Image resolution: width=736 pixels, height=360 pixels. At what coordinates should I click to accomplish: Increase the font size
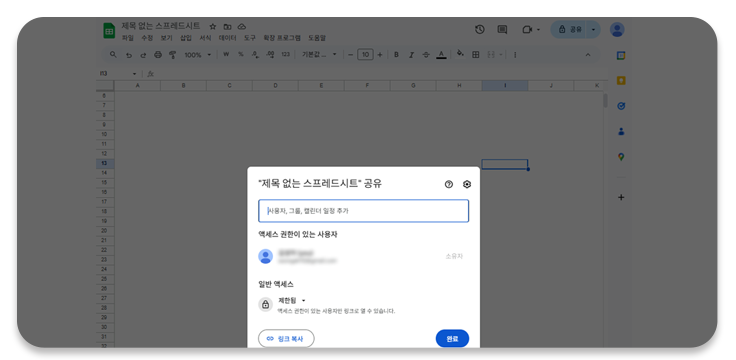click(x=379, y=55)
